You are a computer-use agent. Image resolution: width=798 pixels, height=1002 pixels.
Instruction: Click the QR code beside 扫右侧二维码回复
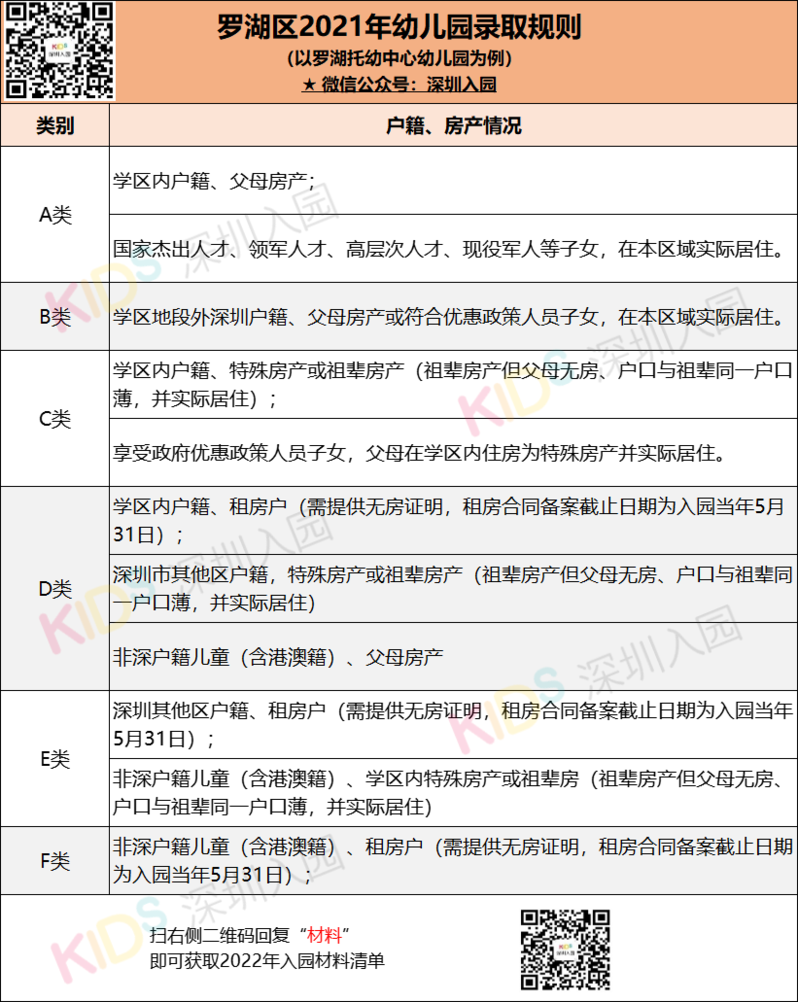[x=565, y=950]
